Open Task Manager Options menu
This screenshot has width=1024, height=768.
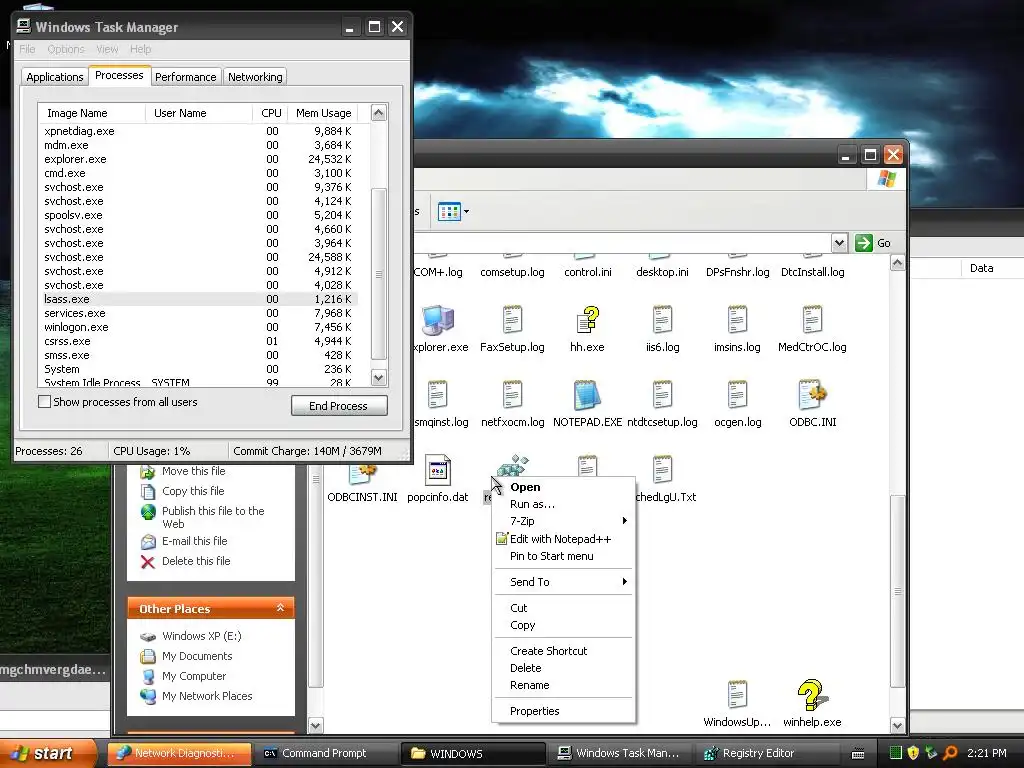[x=66, y=49]
